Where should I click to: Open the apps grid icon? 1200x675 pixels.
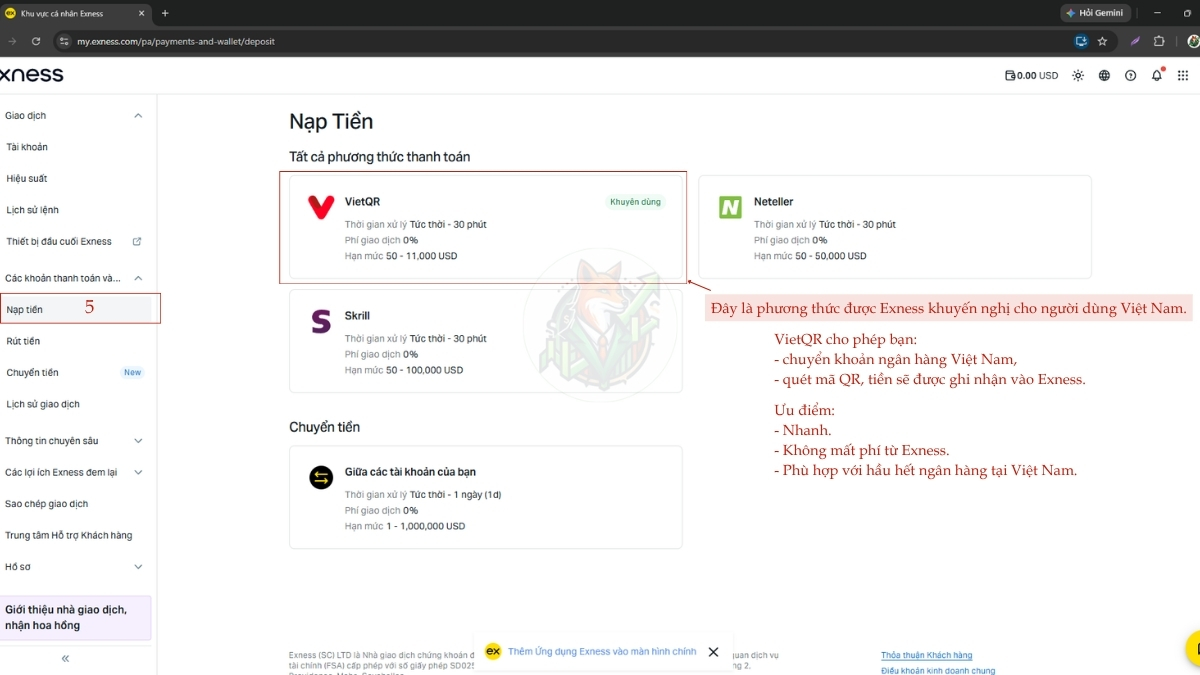pyautogui.click(x=1183, y=75)
